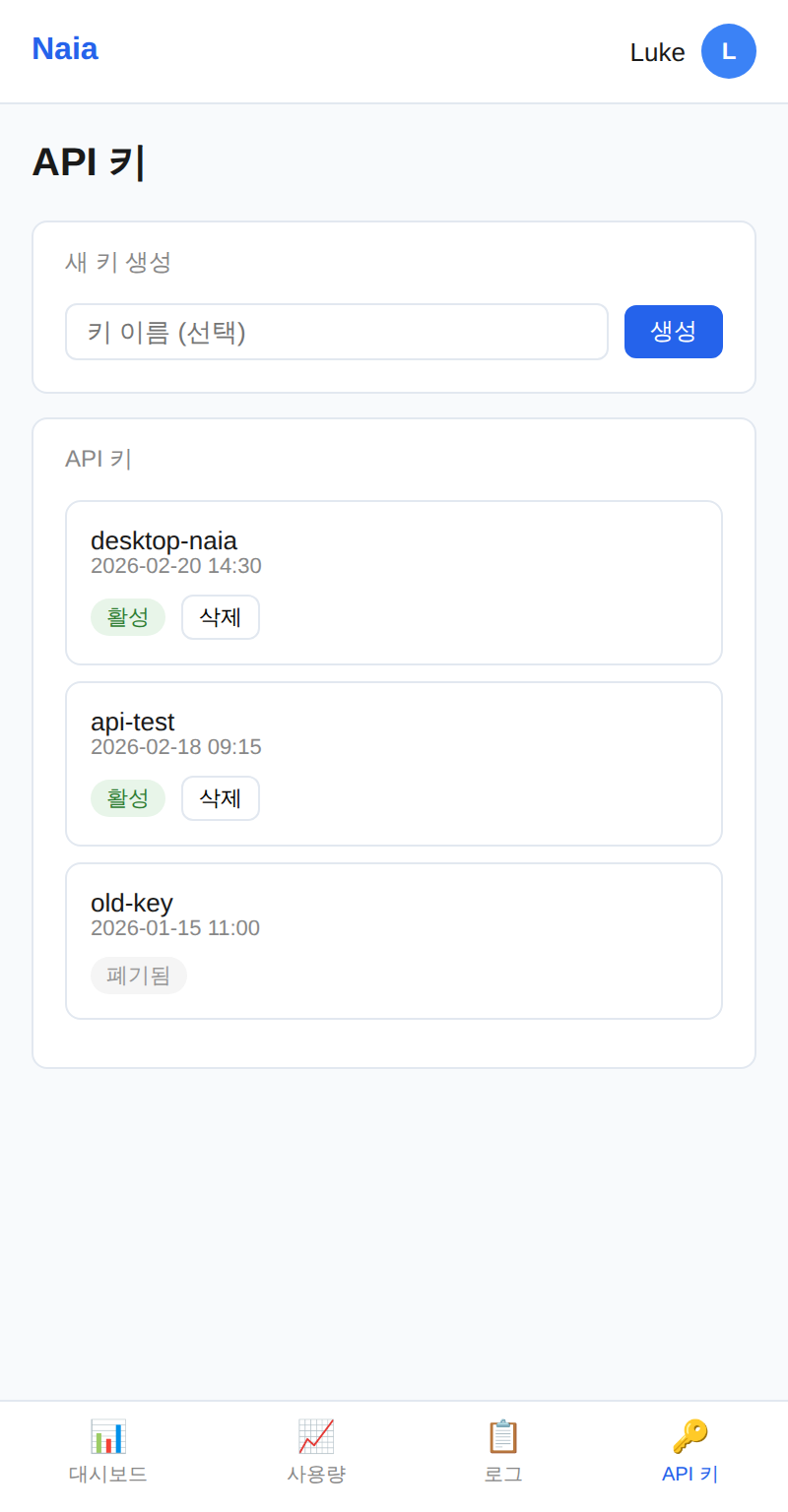
Task: Click the API 키 key icon
Action: click(x=689, y=1437)
